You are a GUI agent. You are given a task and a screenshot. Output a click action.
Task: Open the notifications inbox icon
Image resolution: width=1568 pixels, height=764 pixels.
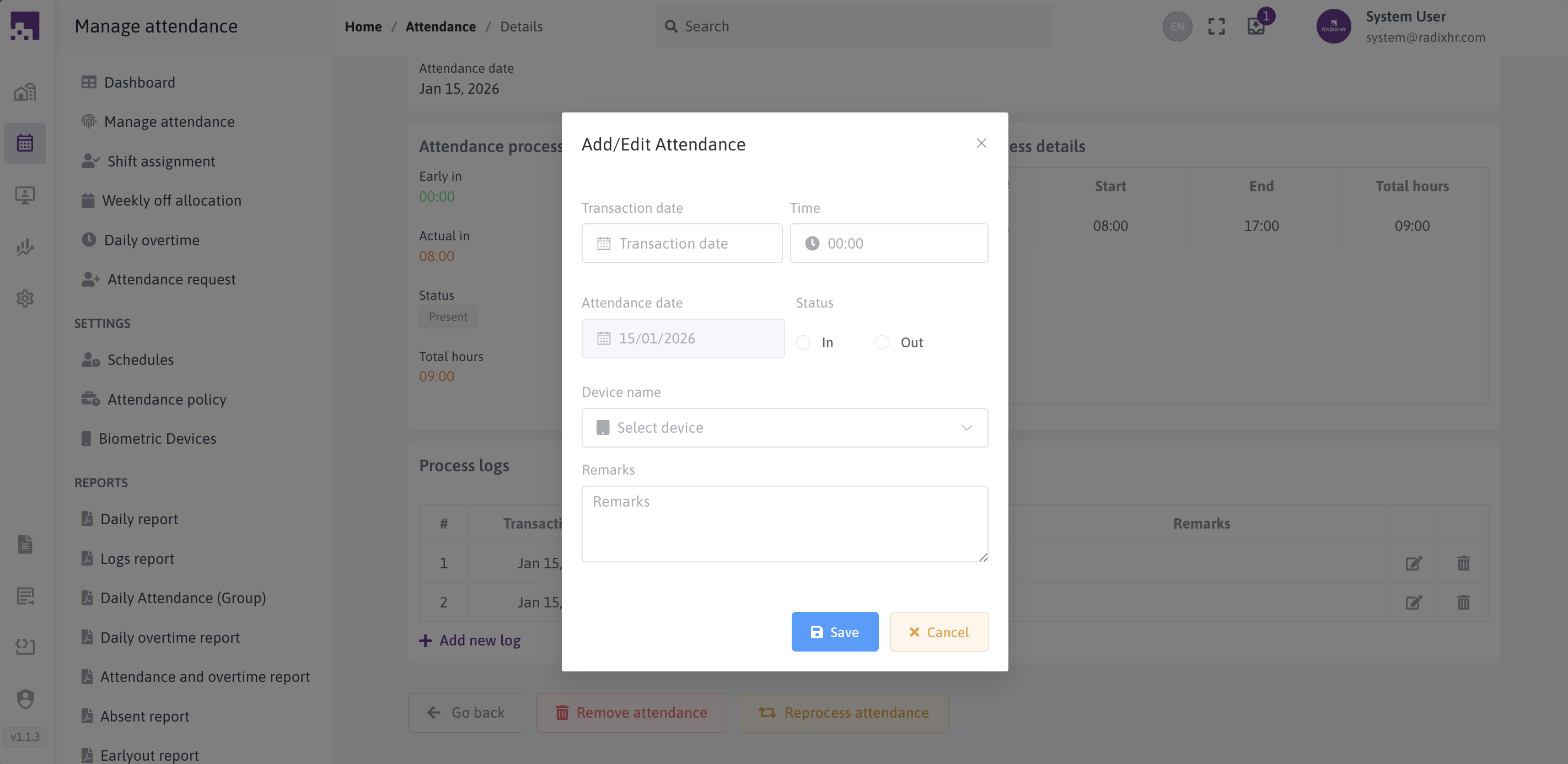tap(1256, 27)
